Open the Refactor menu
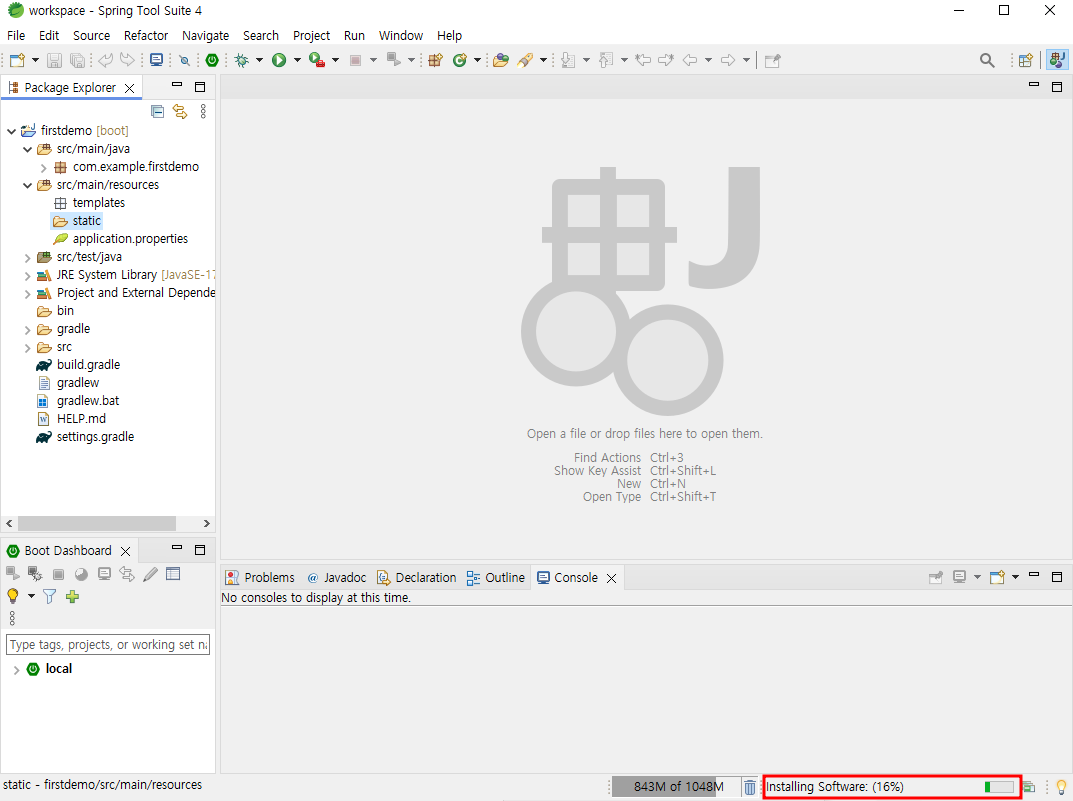Screen dimensions: 1073x801 146,36
